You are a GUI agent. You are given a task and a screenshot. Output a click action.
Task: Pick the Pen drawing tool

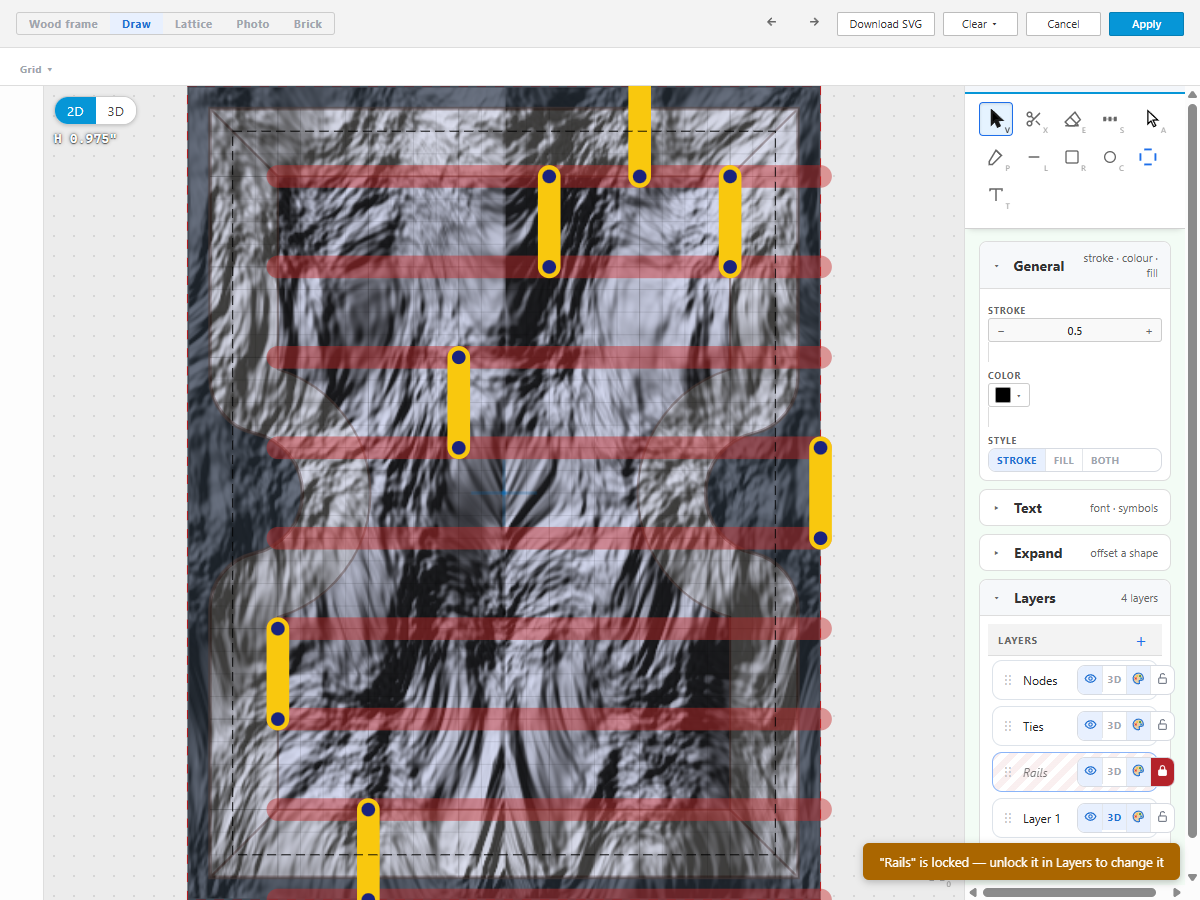pos(996,157)
